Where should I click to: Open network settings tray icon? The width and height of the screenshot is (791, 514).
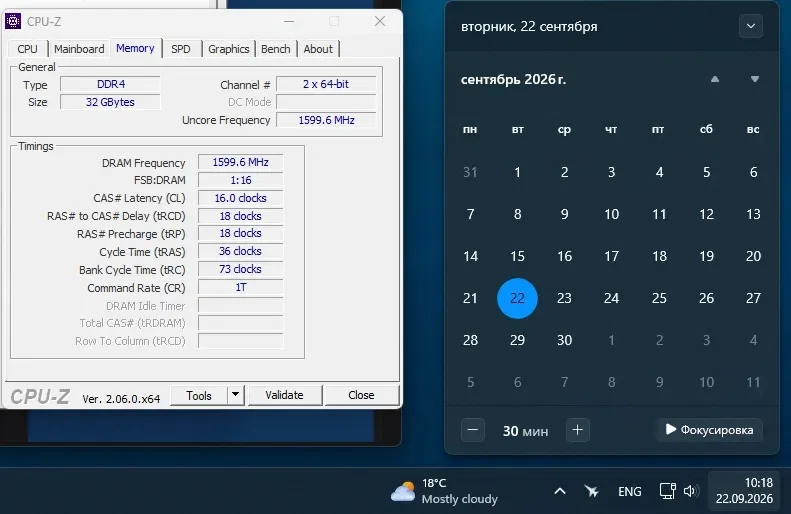point(667,491)
